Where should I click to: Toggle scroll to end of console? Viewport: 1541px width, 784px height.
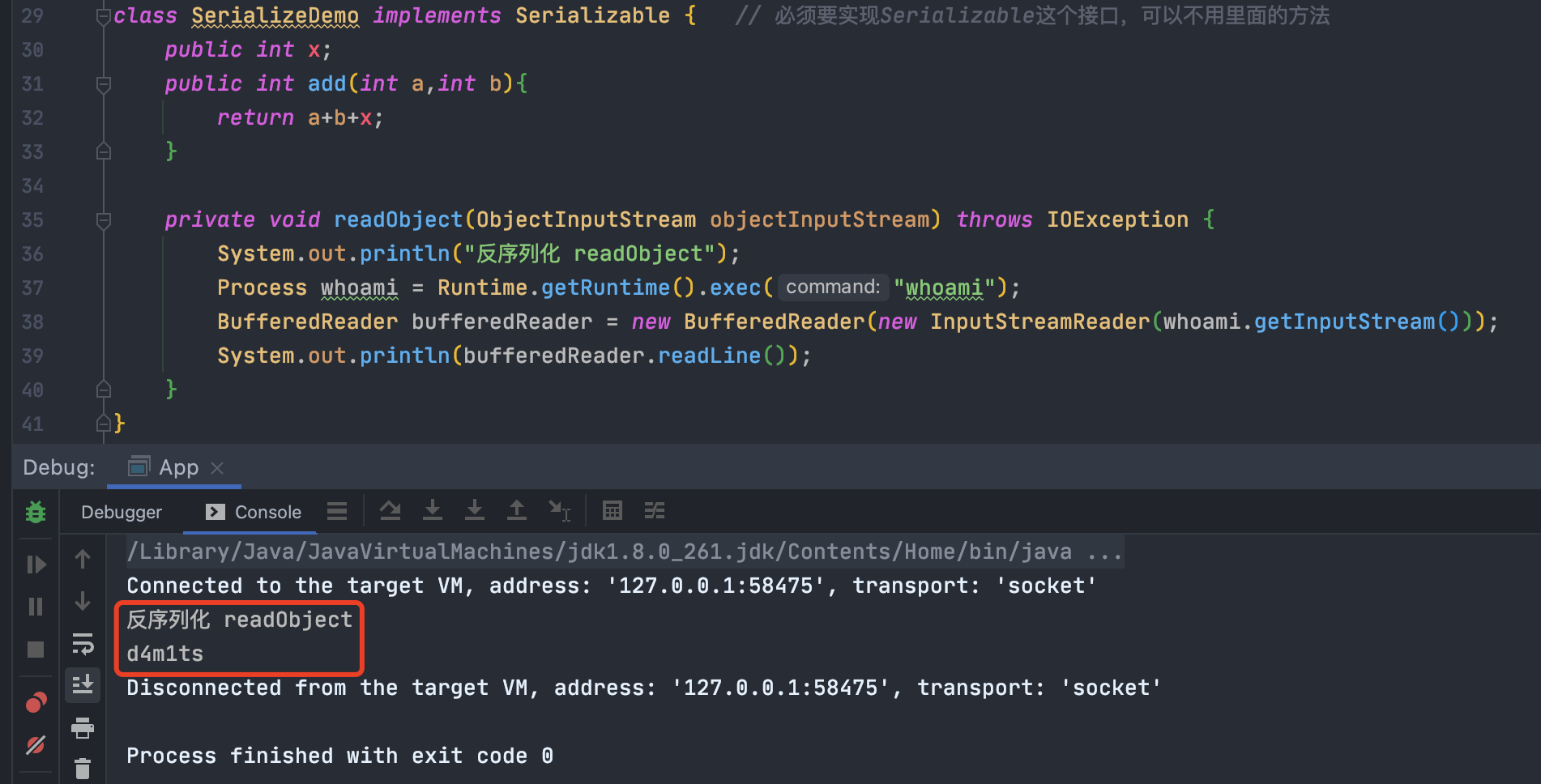point(83,685)
